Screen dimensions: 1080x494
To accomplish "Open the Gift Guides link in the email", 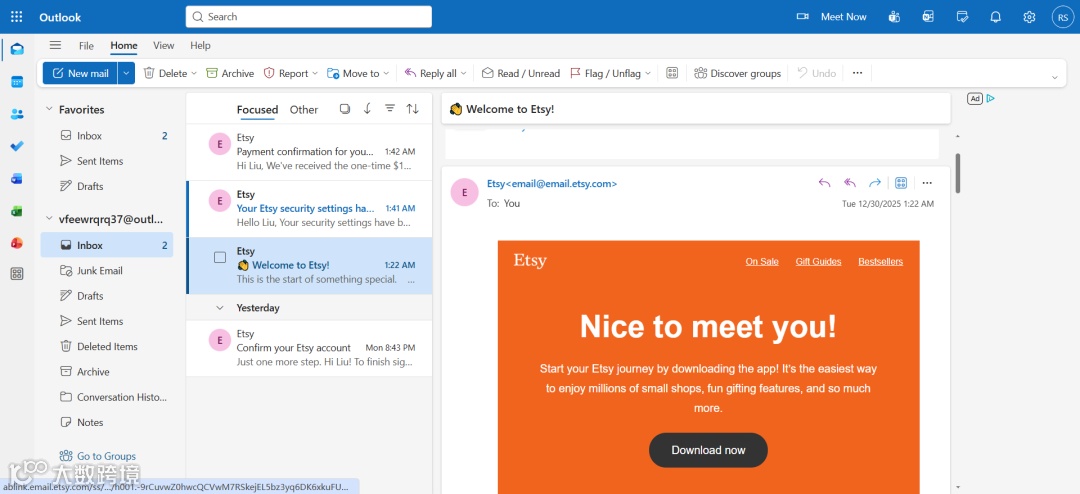I will click(818, 261).
